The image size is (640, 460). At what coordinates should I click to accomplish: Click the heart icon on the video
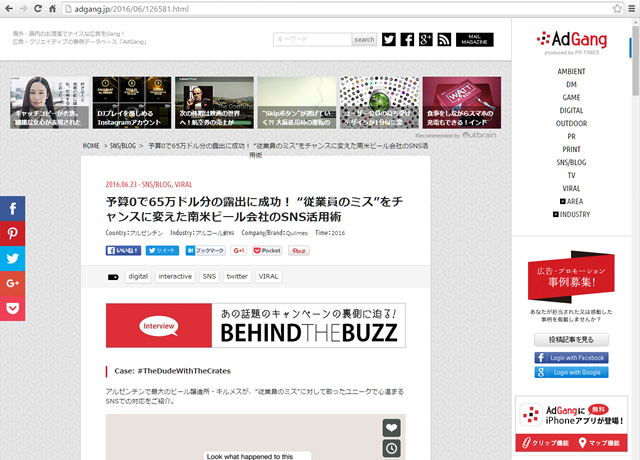click(392, 428)
